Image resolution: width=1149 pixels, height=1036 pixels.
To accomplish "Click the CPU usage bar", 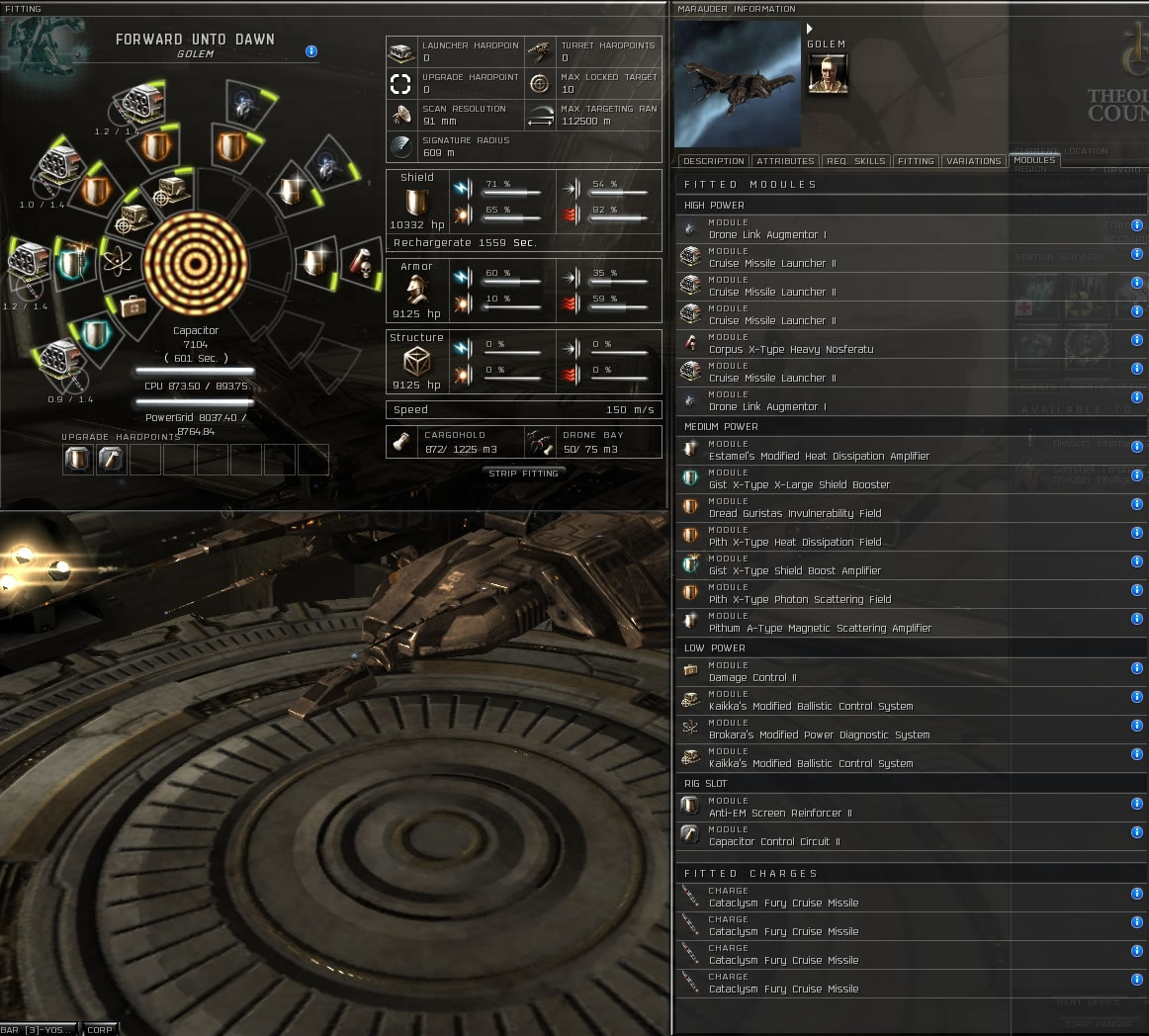I will tap(196, 371).
